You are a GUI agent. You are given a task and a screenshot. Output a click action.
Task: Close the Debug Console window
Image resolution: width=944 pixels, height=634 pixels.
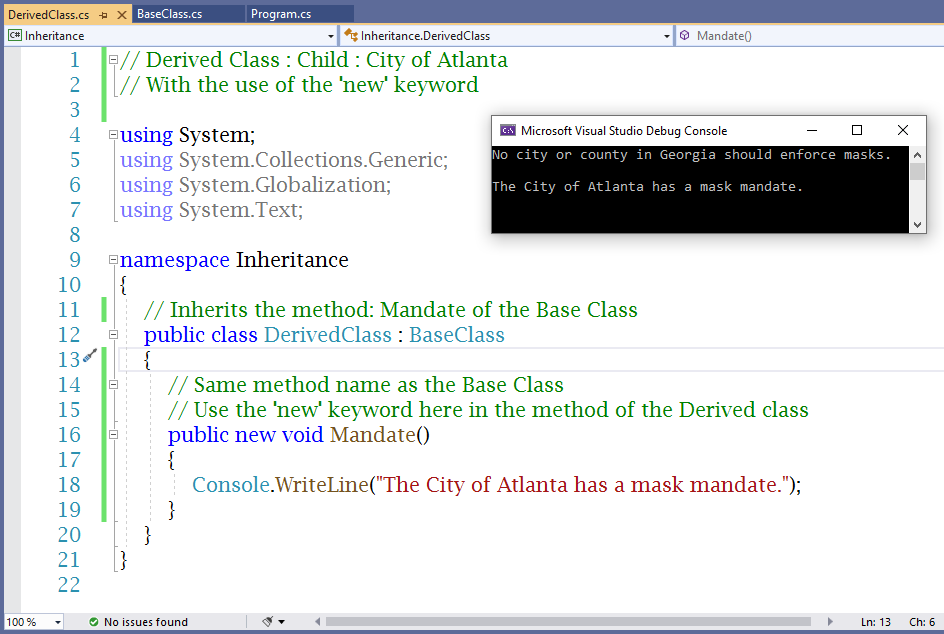click(902, 130)
